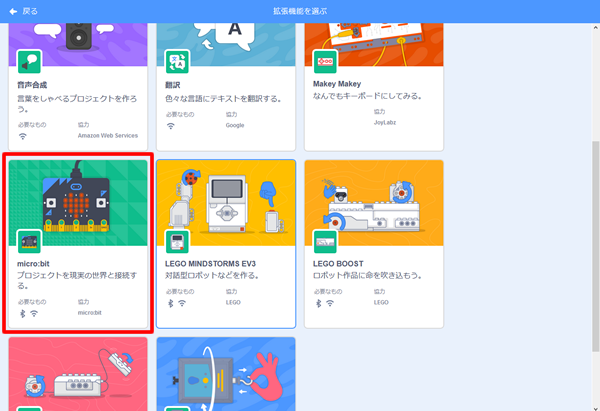Click Bluetooth icon on LEGO BOOST card
This screenshot has width=600, height=411.
coord(318,303)
